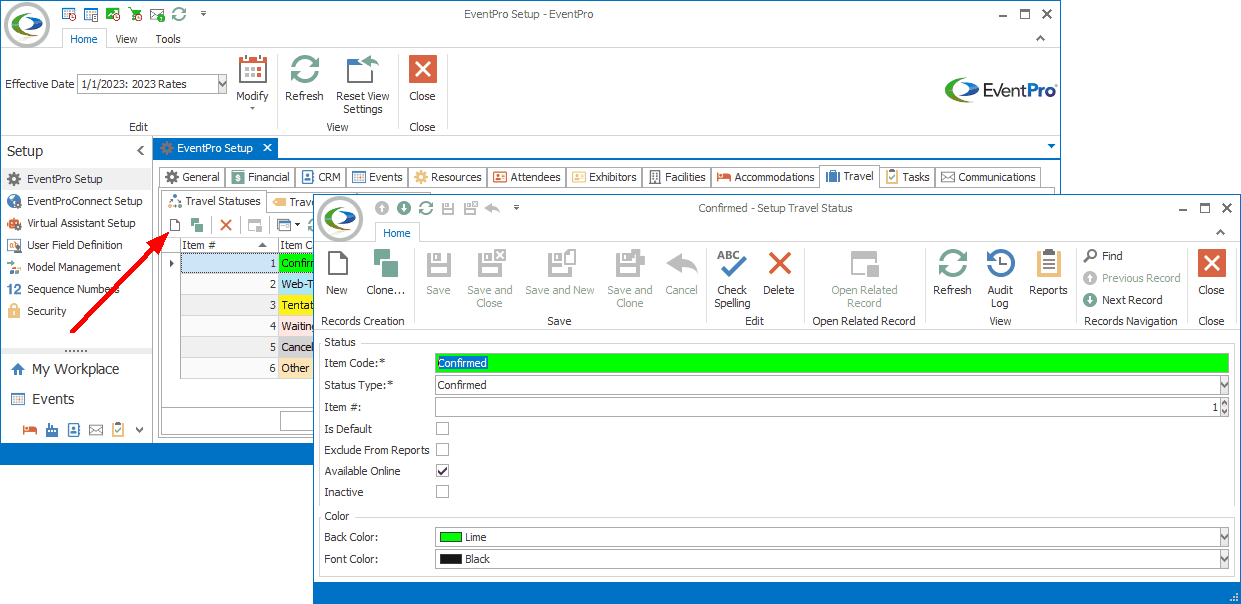Uncheck the Available Online checkbox

point(442,471)
